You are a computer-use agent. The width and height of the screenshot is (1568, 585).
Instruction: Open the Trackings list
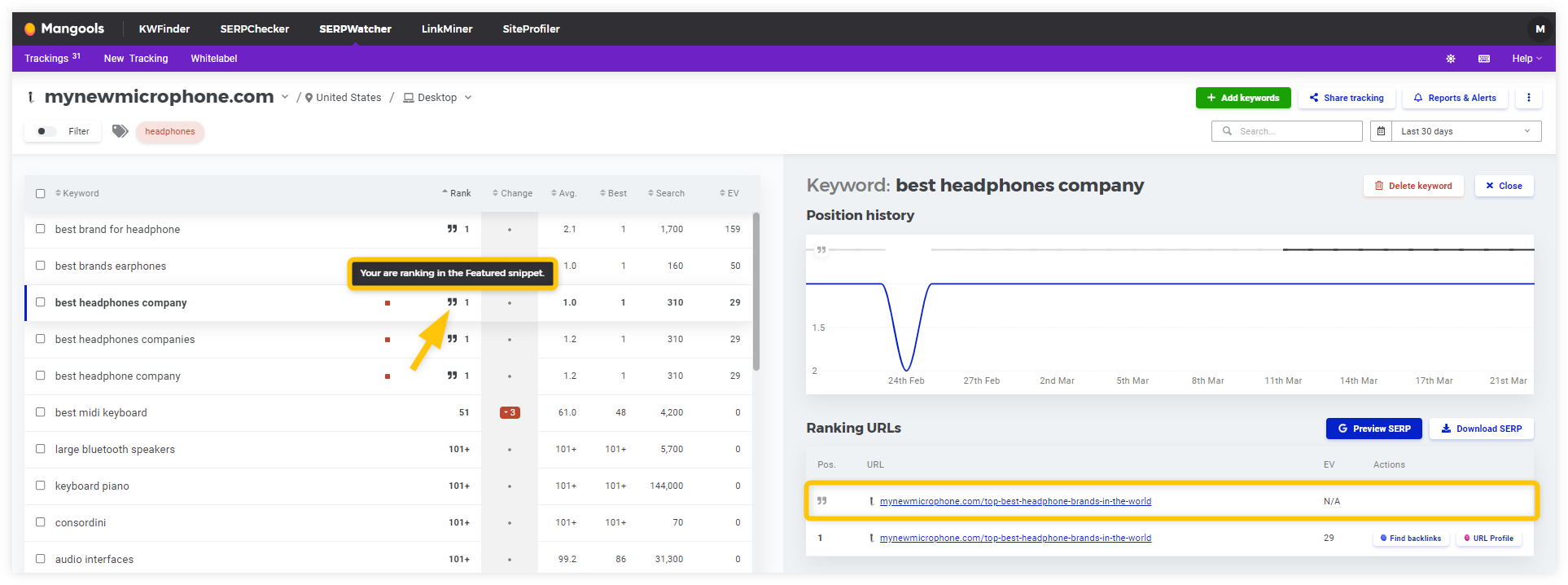[52, 59]
